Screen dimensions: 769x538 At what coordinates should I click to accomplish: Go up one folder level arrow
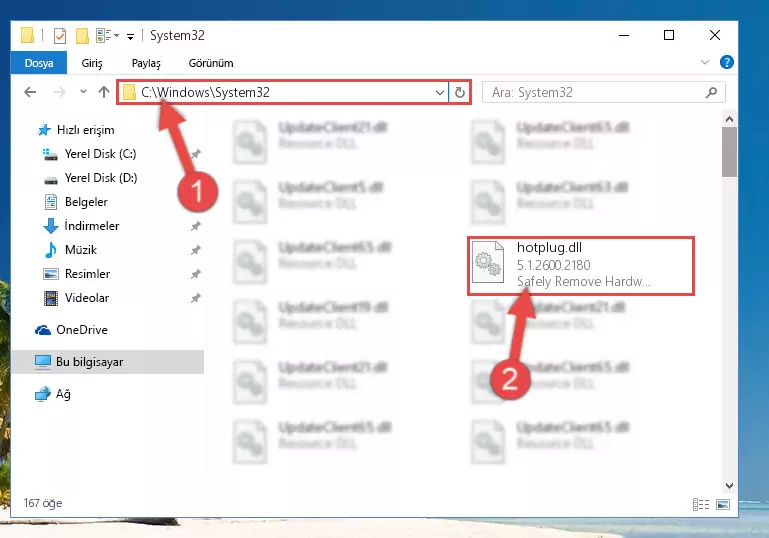(x=103, y=92)
